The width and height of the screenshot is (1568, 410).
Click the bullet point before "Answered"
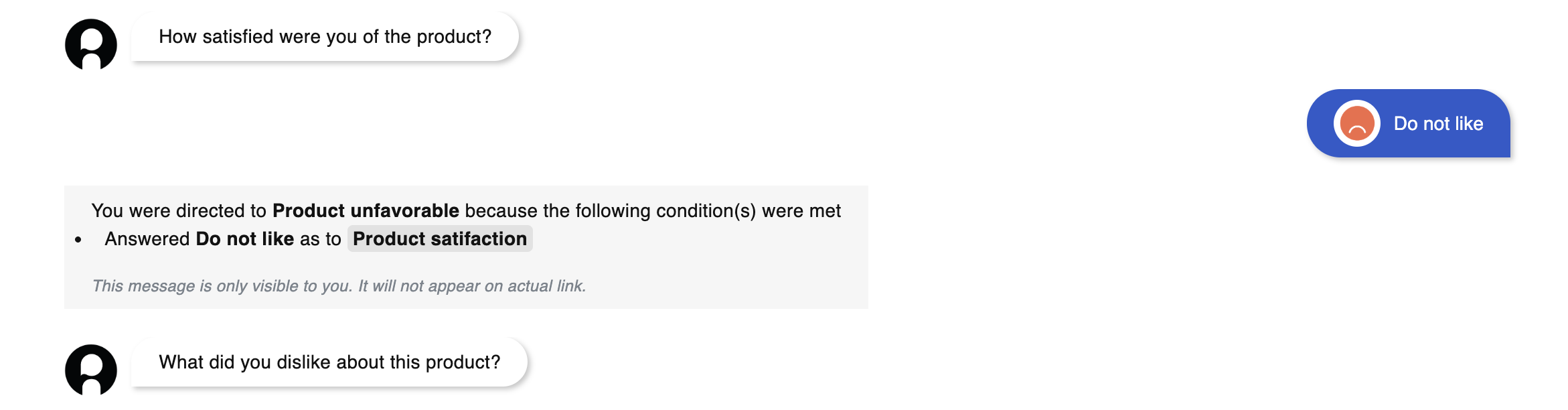tap(78, 239)
